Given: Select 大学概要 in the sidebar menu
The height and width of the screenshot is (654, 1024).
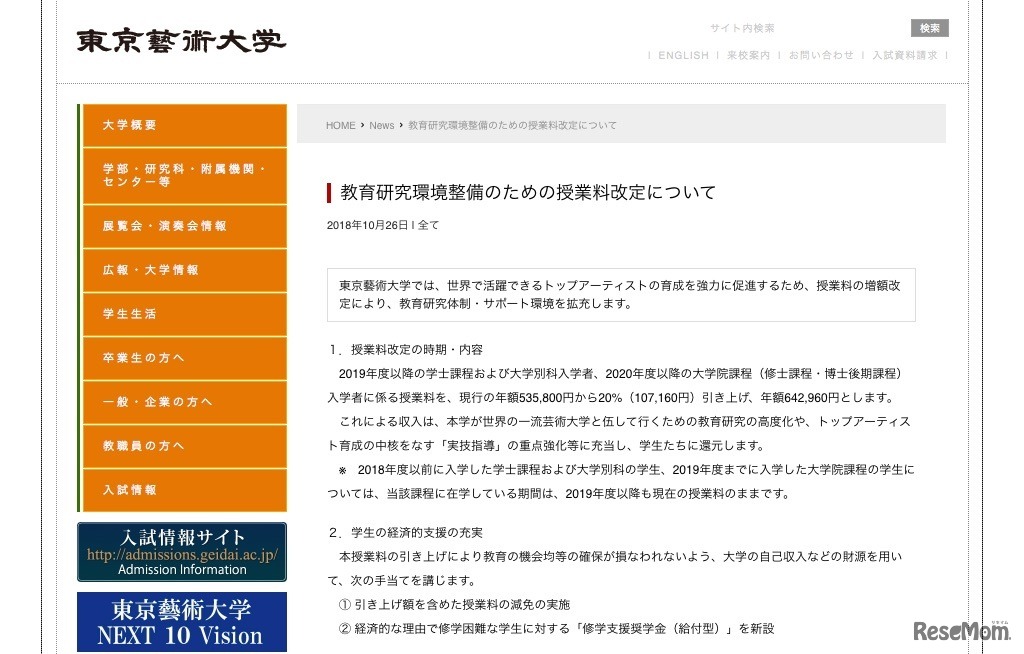Looking at the screenshot, I should click(185, 125).
